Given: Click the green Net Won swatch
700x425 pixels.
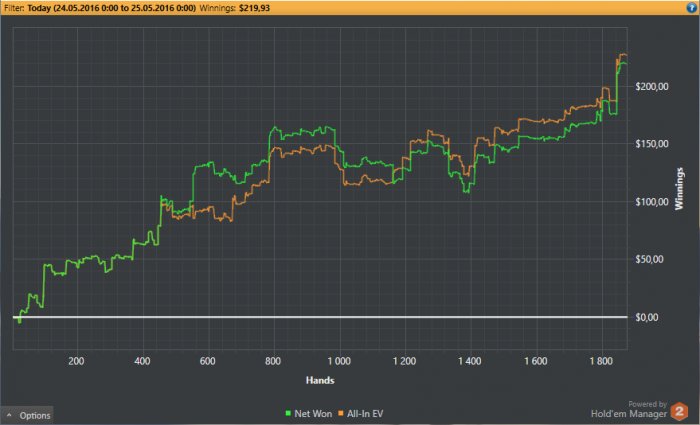Looking at the screenshot, I should [x=288, y=413].
